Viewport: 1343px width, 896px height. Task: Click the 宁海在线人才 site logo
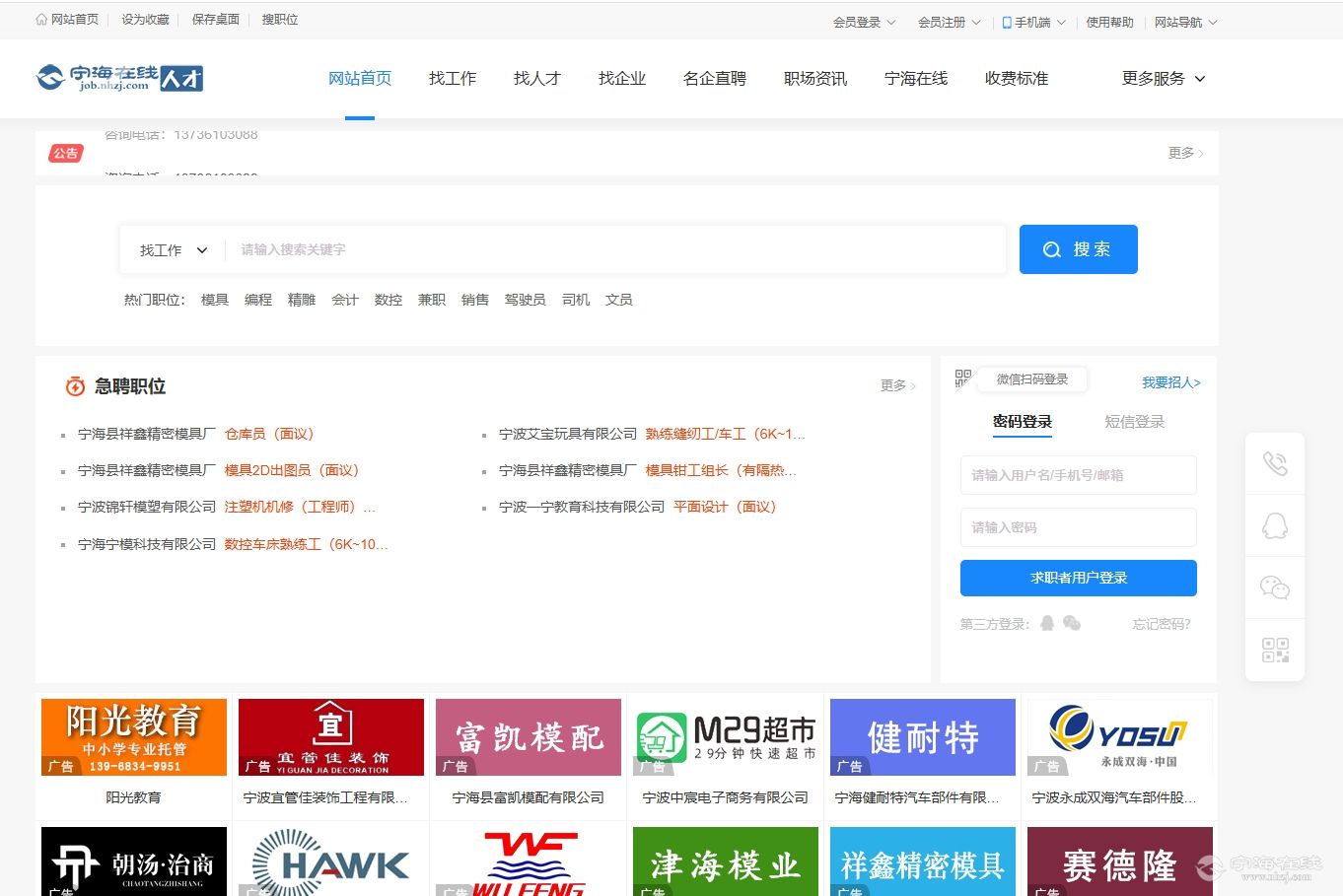click(x=119, y=78)
